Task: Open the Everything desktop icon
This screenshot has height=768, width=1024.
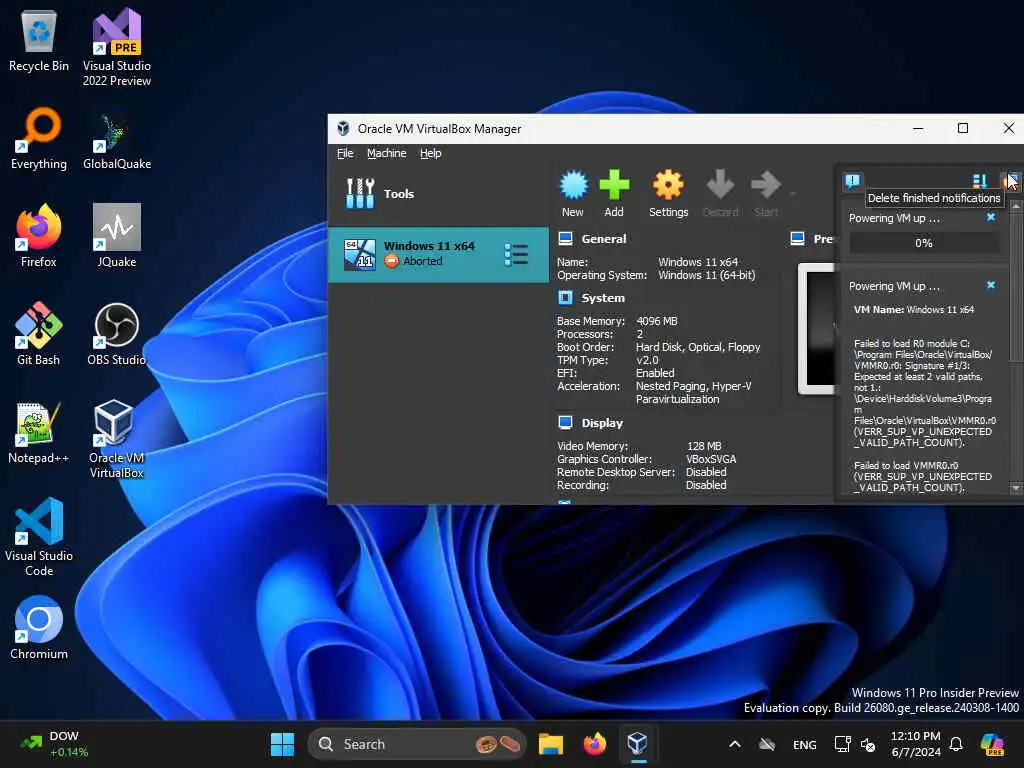Action: tap(39, 138)
